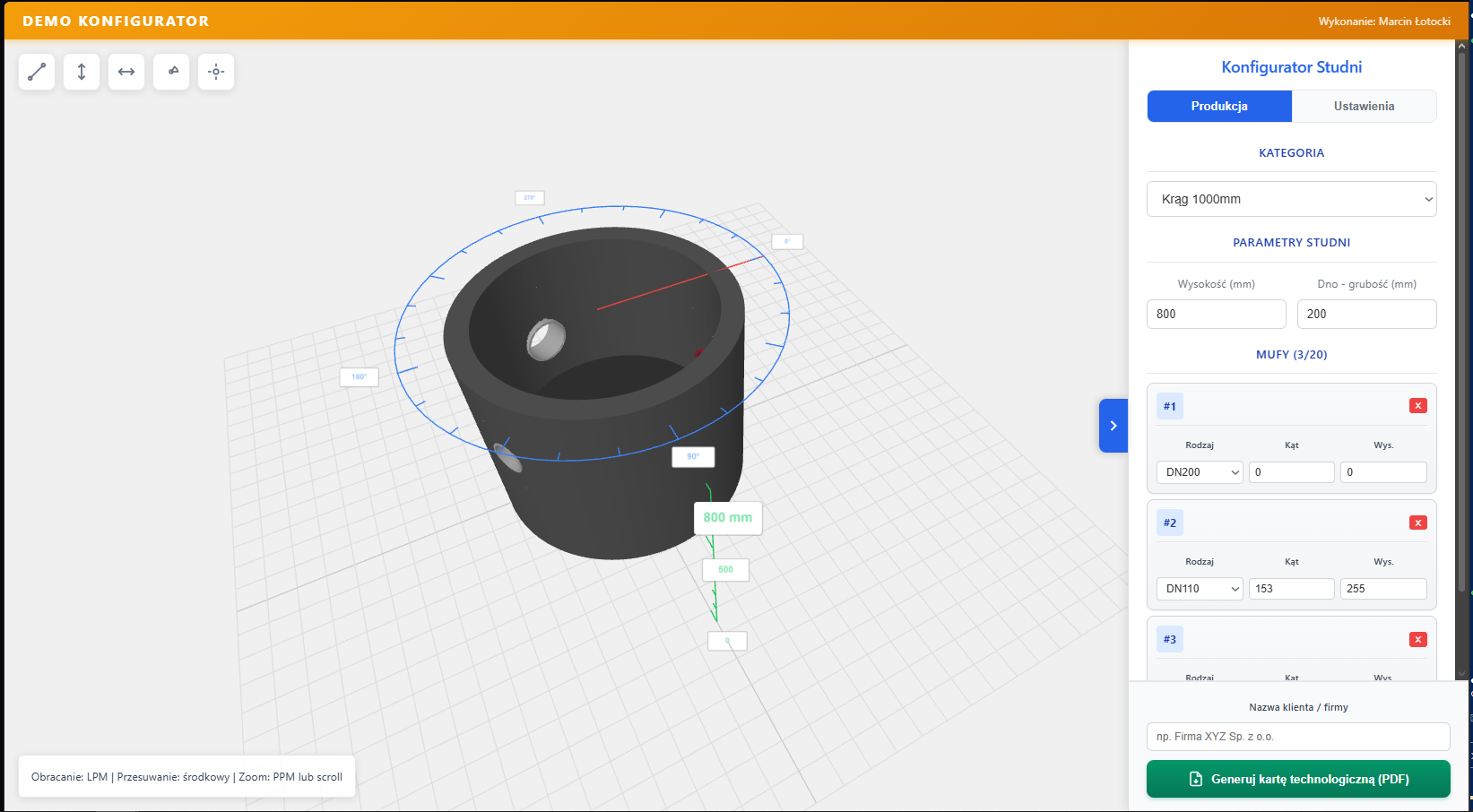Click the KATEGORIA section header
The image size is (1473, 812).
pyautogui.click(x=1292, y=153)
